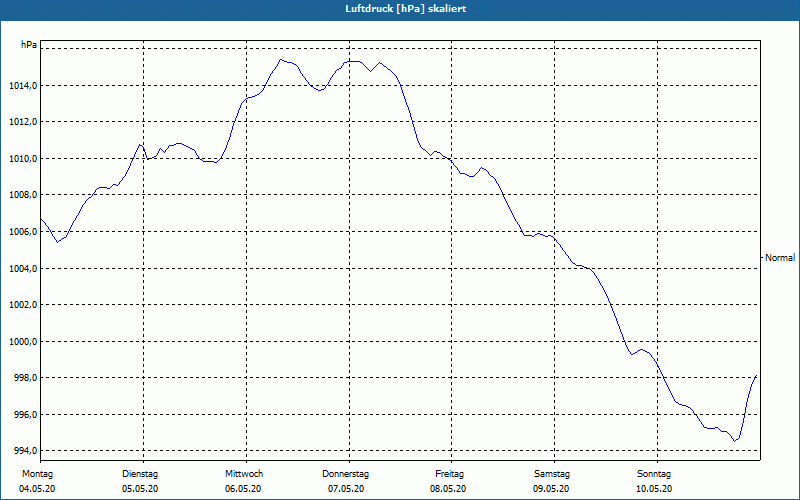Image resolution: width=800 pixels, height=500 pixels.
Task: Click the 'Mittwoch' day label
Action: 244,474
